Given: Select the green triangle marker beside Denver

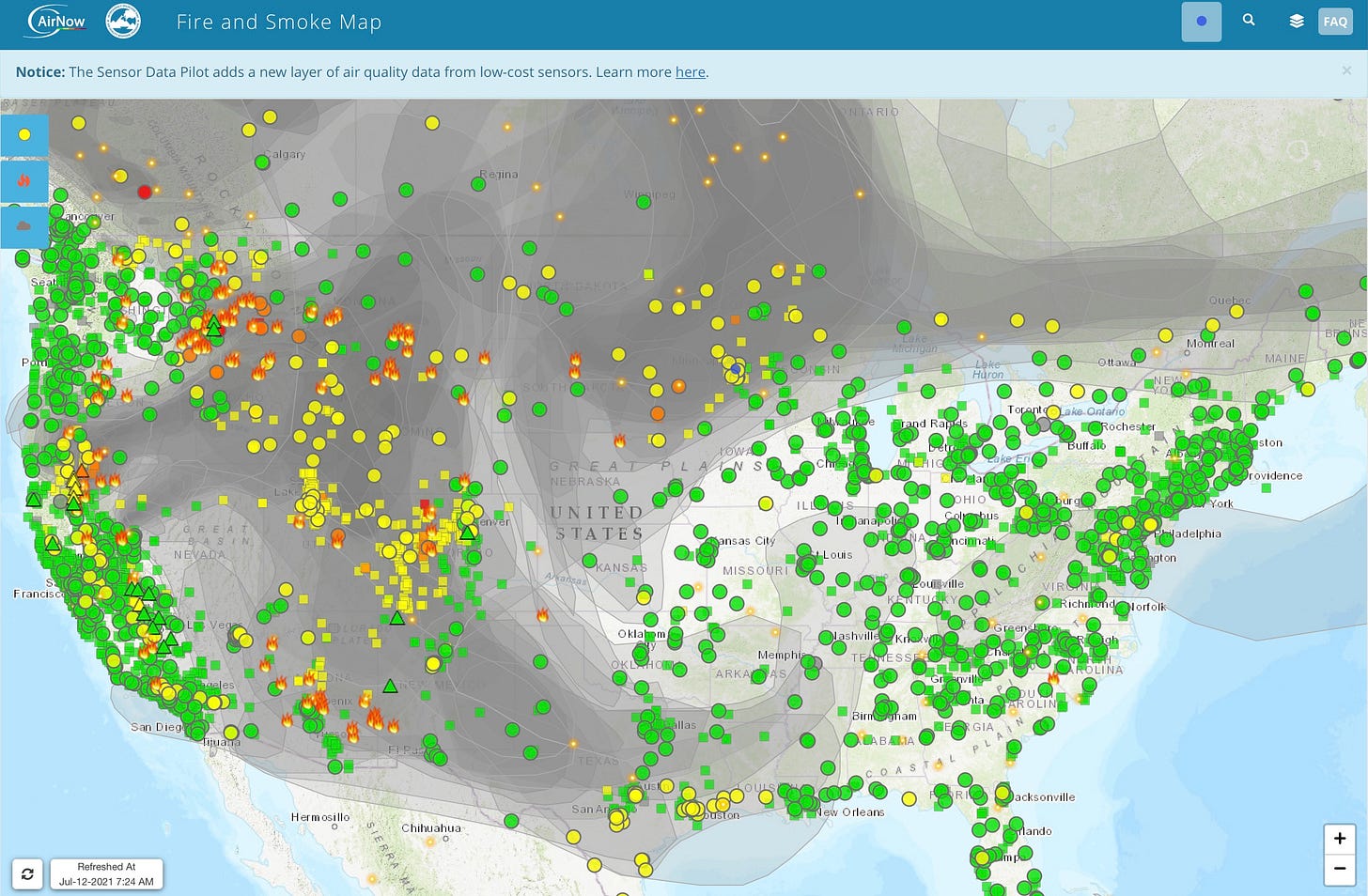Looking at the screenshot, I should (467, 533).
